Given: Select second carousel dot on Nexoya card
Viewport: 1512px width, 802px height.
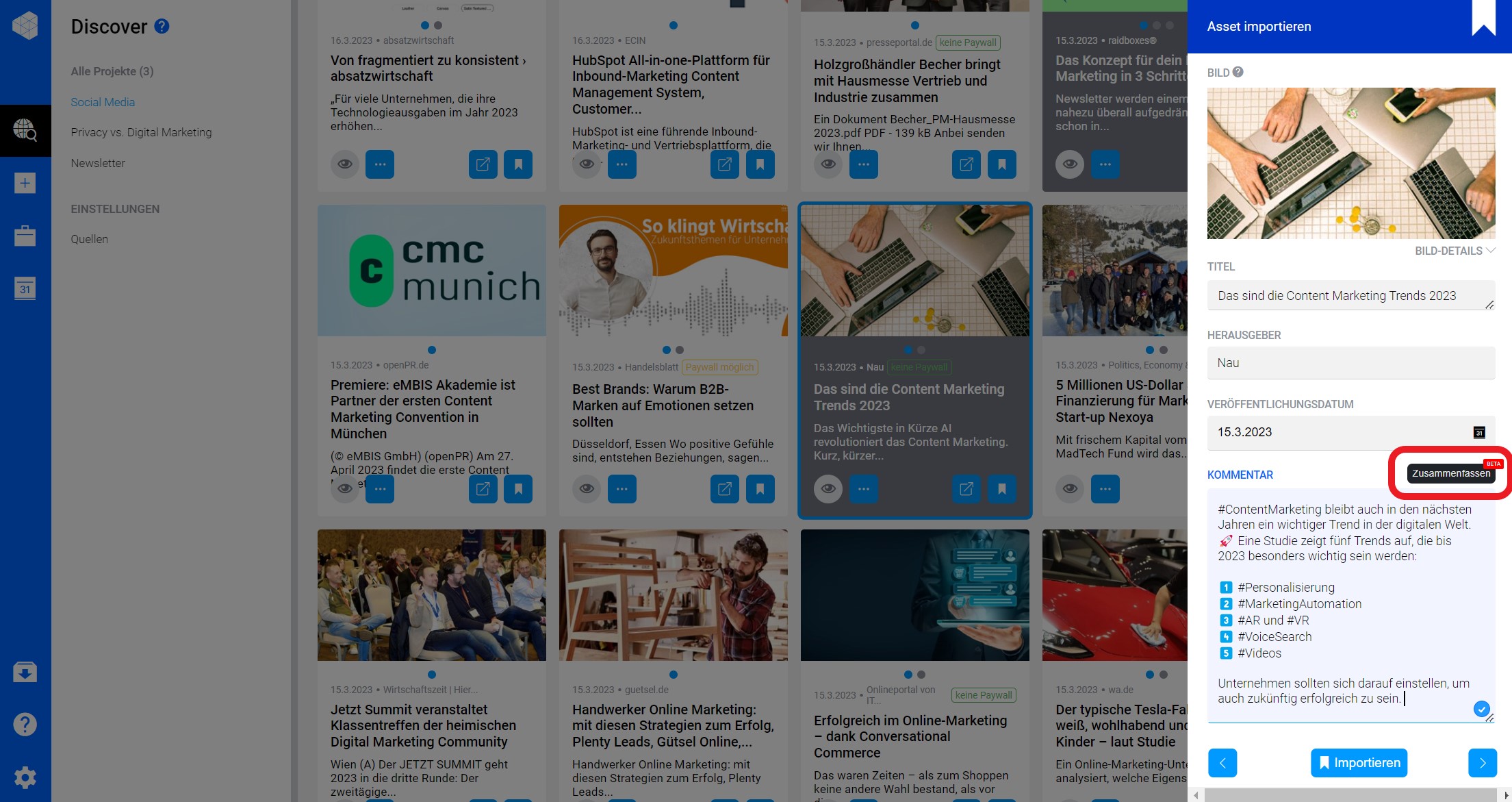Looking at the screenshot, I should coord(1164,350).
